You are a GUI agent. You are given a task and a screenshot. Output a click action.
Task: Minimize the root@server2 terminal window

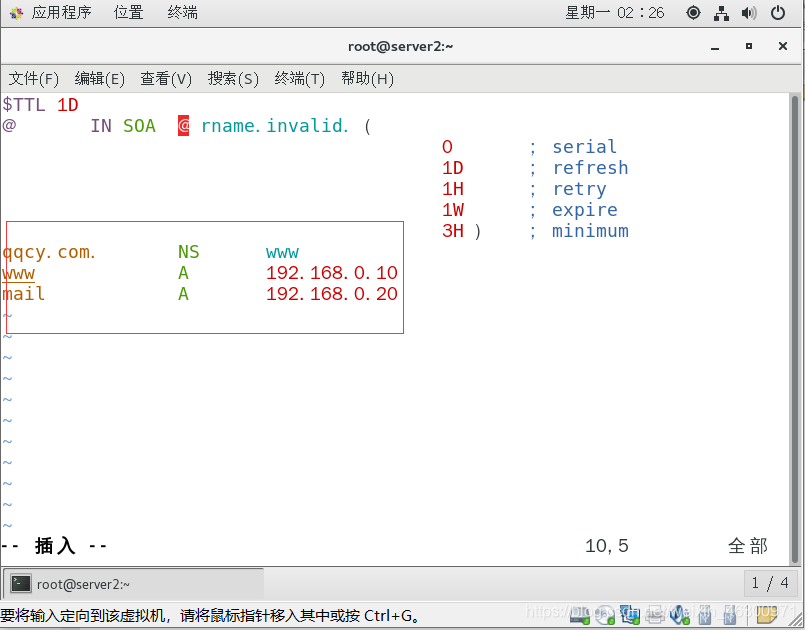point(715,47)
